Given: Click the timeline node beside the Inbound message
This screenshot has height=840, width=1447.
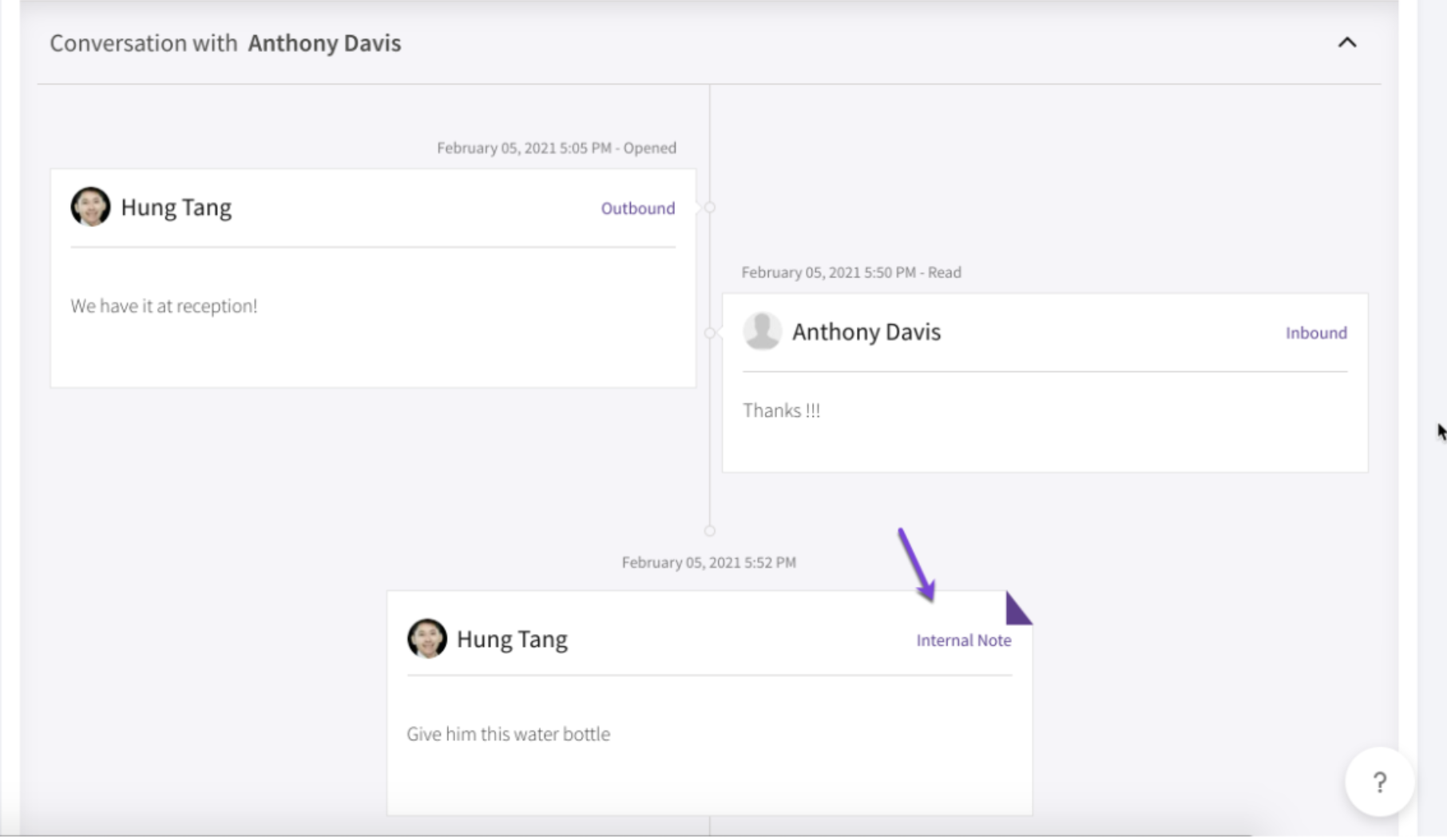Looking at the screenshot, I should (x=709, y=333).
